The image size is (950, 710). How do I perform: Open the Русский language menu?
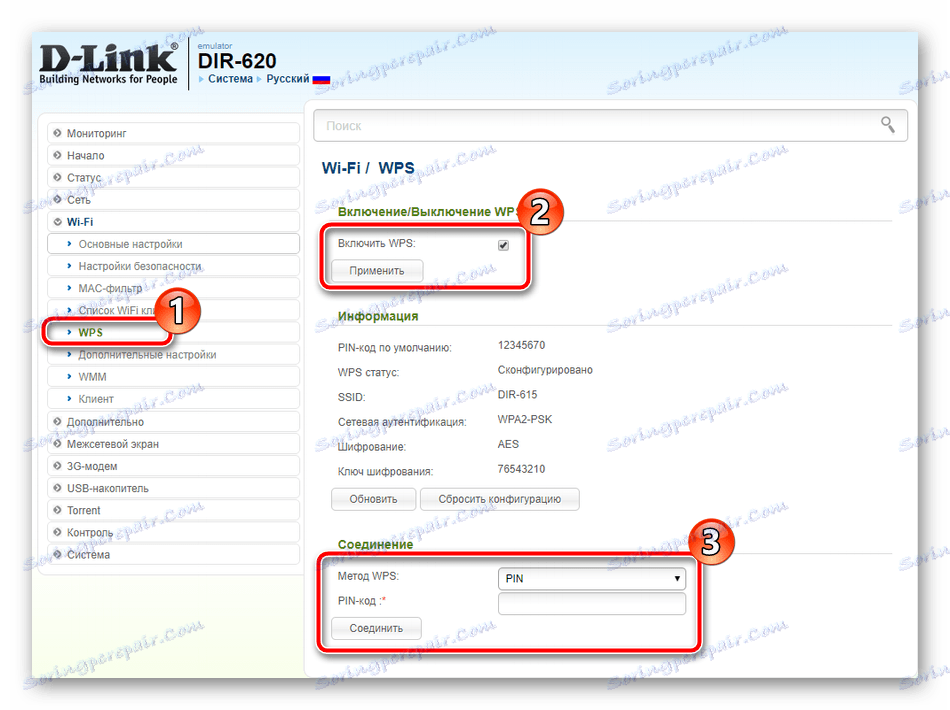click(288, 79)
